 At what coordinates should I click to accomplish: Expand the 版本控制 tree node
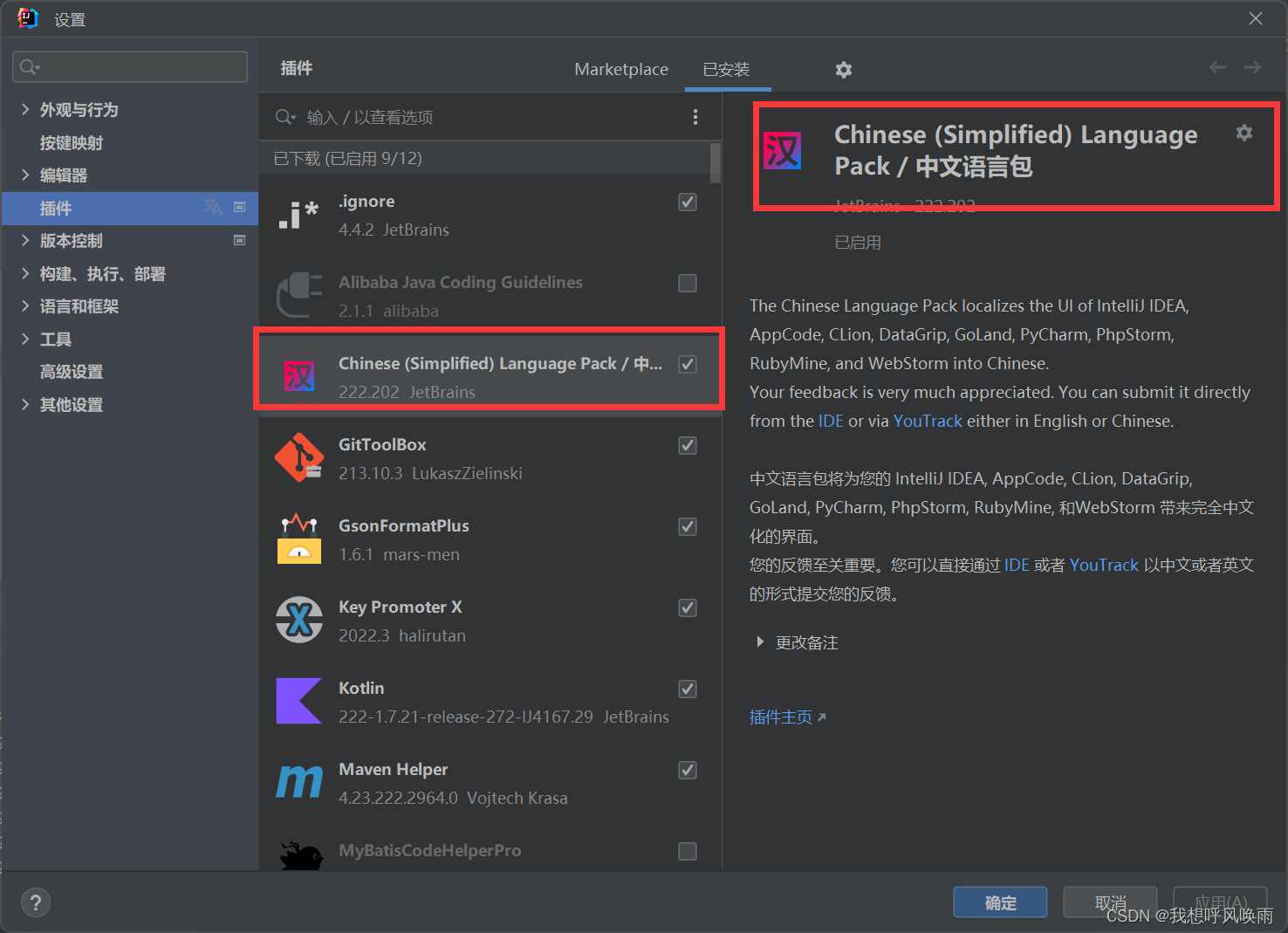pyautogui.click(x=25, y=240)
